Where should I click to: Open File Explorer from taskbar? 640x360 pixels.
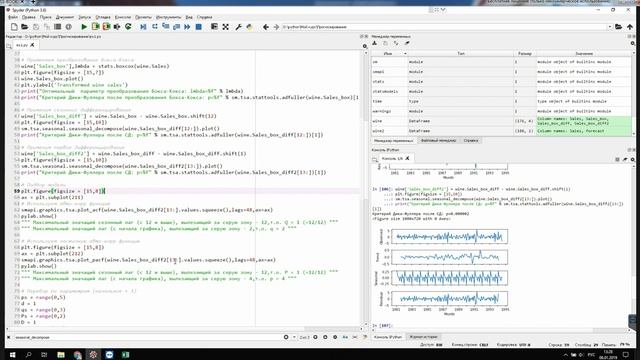pyautogui.click(x=61, y=354)
